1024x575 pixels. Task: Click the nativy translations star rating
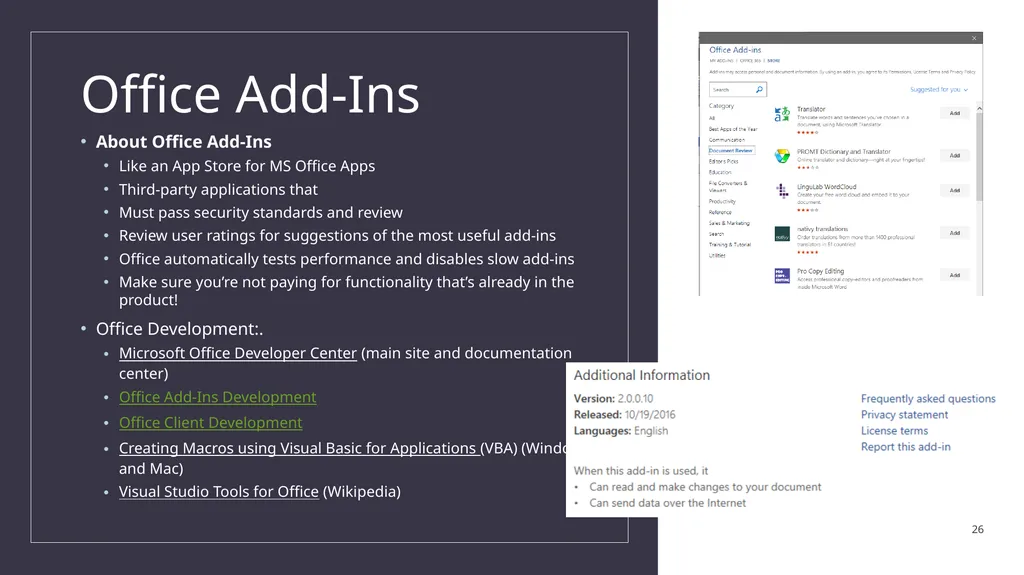(x=807, y=252)
